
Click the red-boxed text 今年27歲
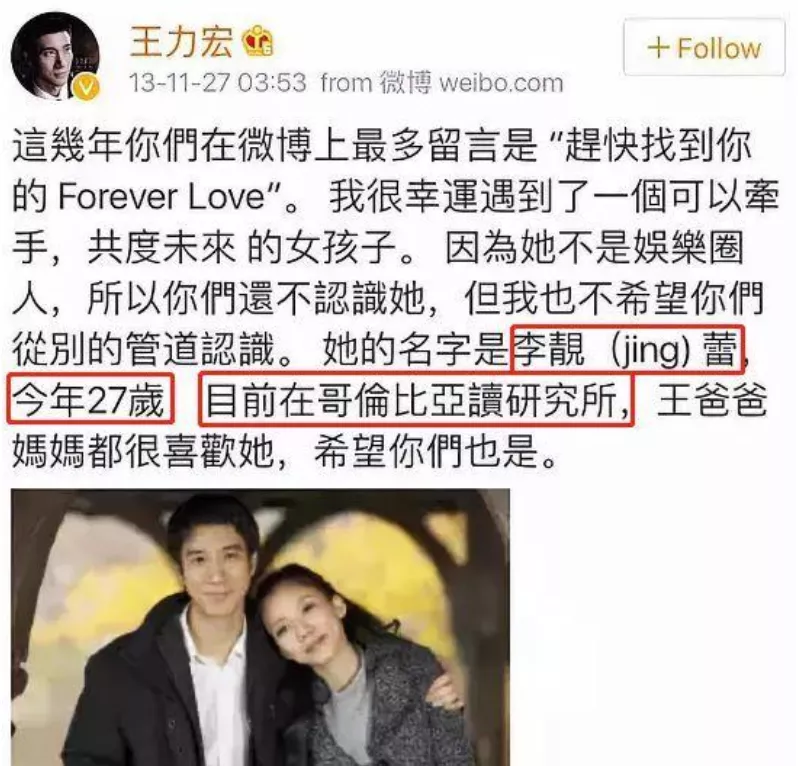[x=90, y=399]
